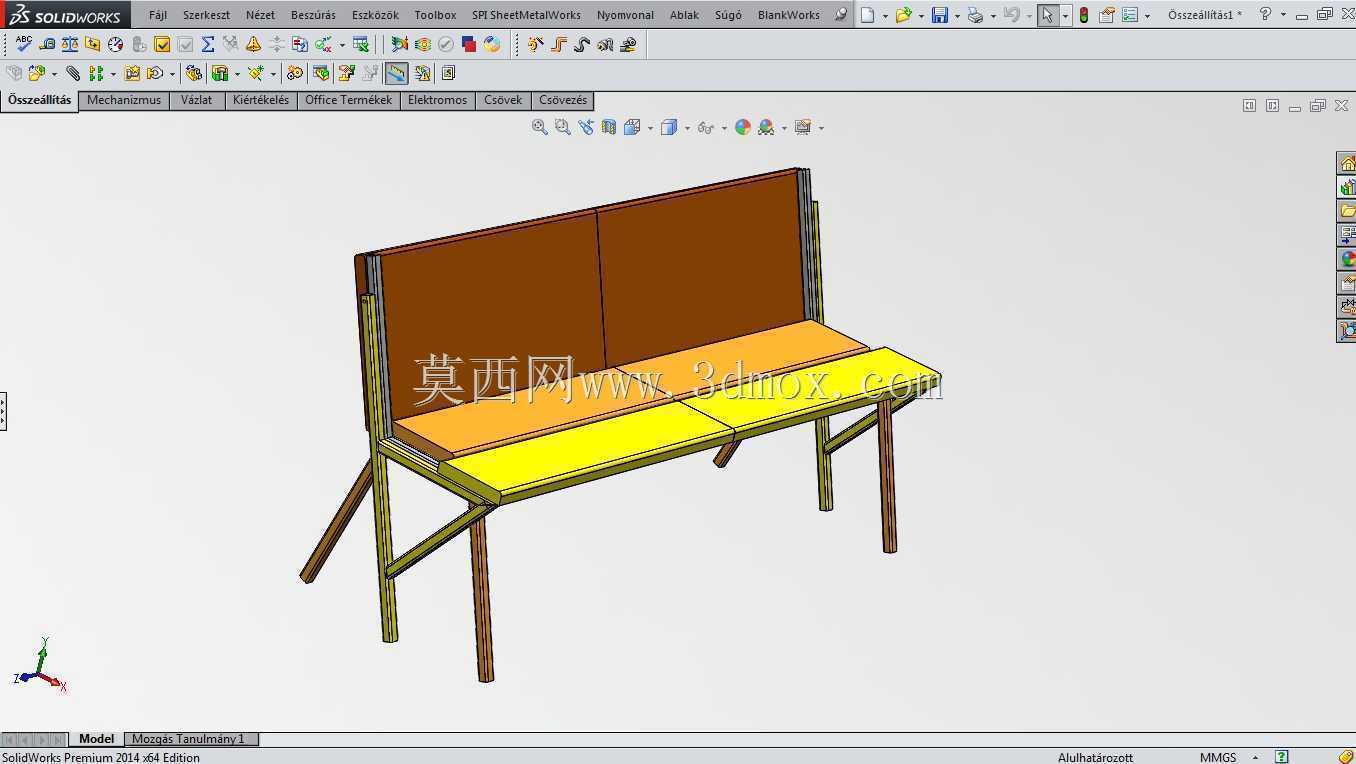The height and width of the screenshot is (764, 1356).
Task: Switch to the Vázlat tab
Action: tap(197, 100)
